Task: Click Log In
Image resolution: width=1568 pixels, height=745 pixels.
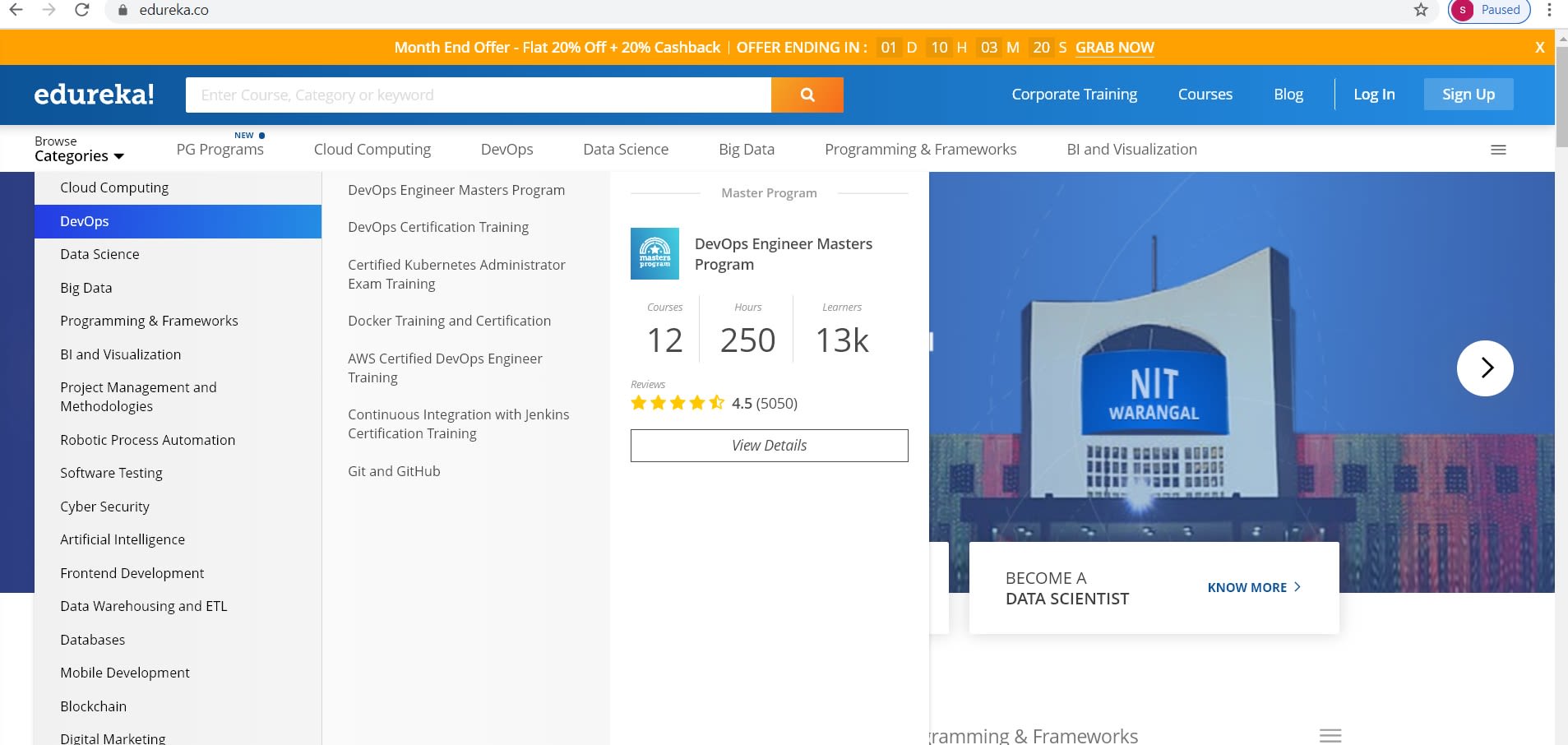Action: pos(1374,95)
